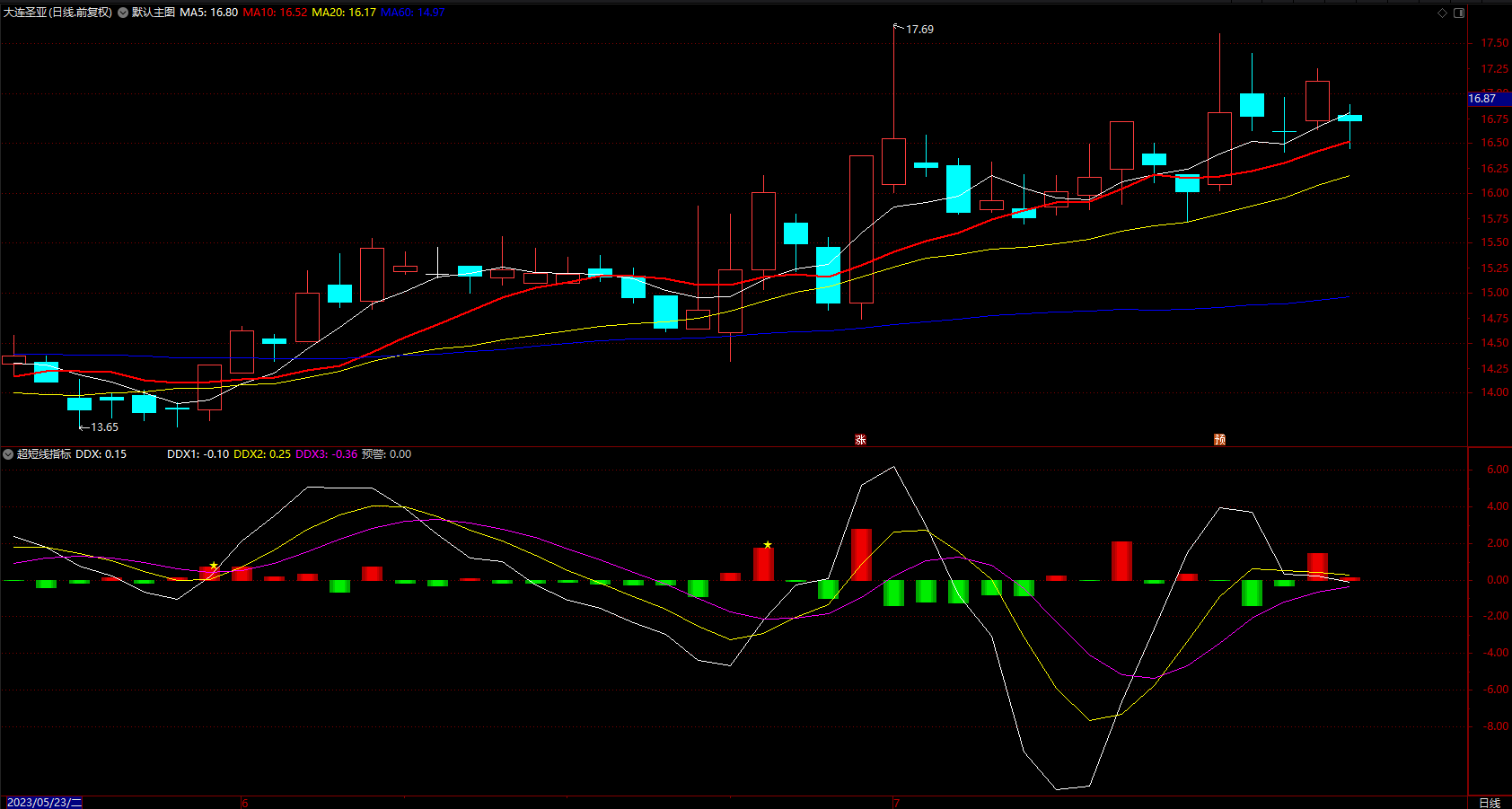Click the 2023/05/23/二 date label
Image resolution: width=1512 pixels, height=809 pixels.
coord(44,803)
